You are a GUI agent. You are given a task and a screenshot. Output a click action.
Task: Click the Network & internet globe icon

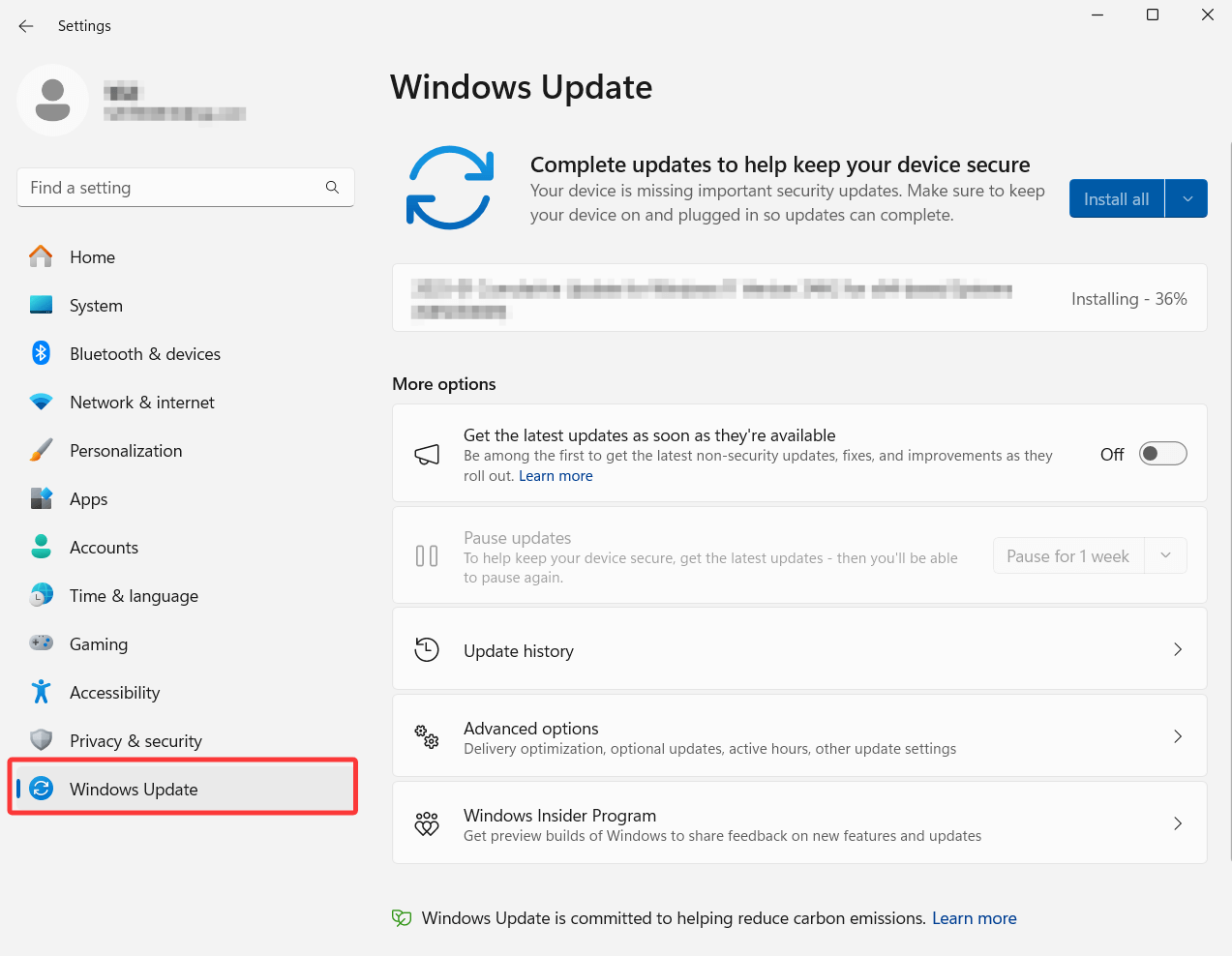click(x=41, y=402)
